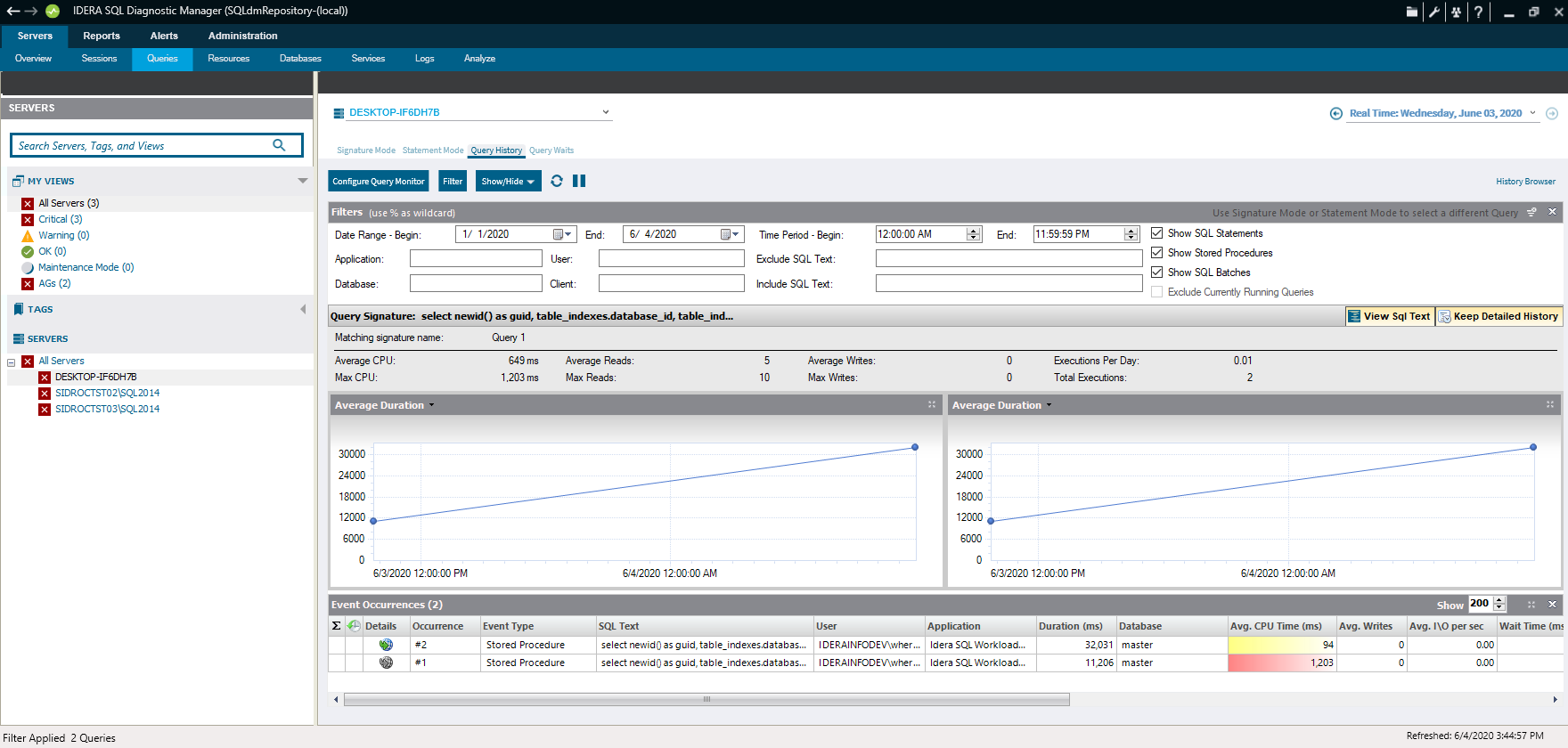Screen dimensions: 1568x748
Task: Open the History Browser link
Action: tap(1525, 182)
